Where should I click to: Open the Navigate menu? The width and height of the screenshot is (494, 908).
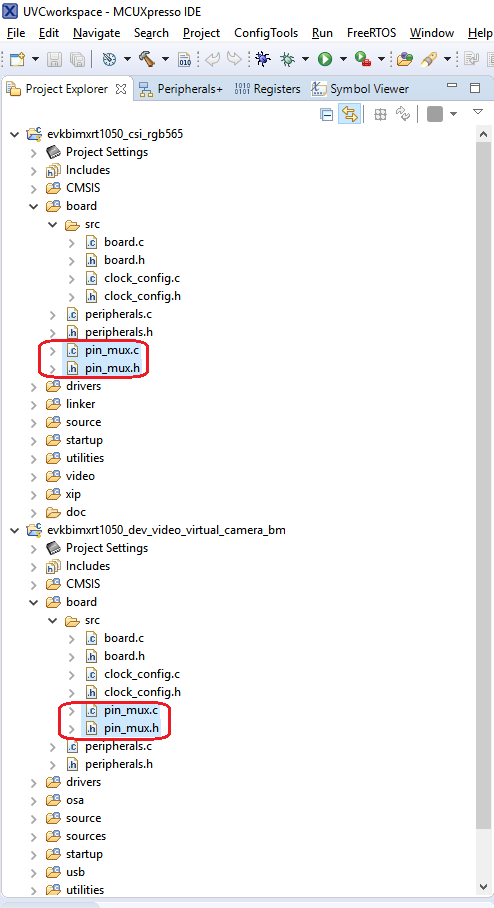click(96, 33)
